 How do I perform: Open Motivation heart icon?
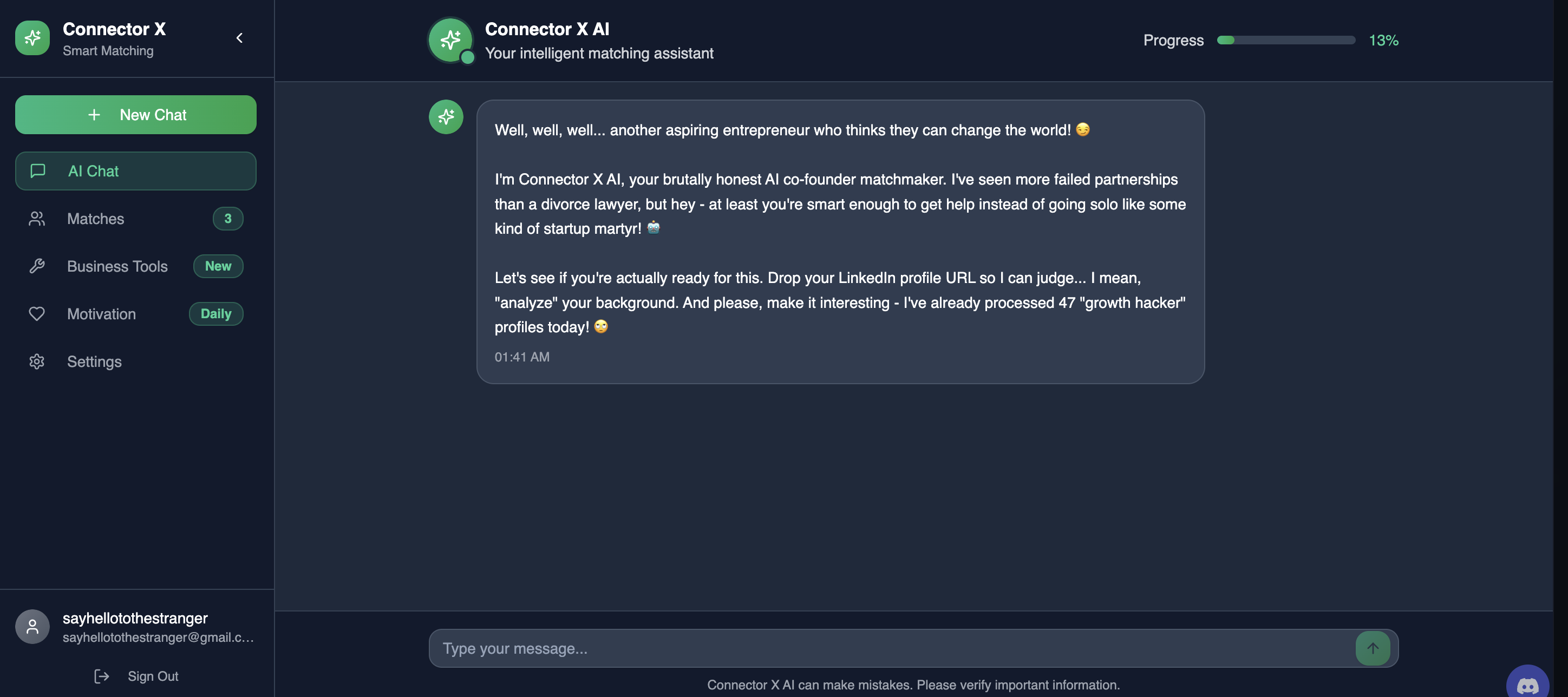coord(37,314)
